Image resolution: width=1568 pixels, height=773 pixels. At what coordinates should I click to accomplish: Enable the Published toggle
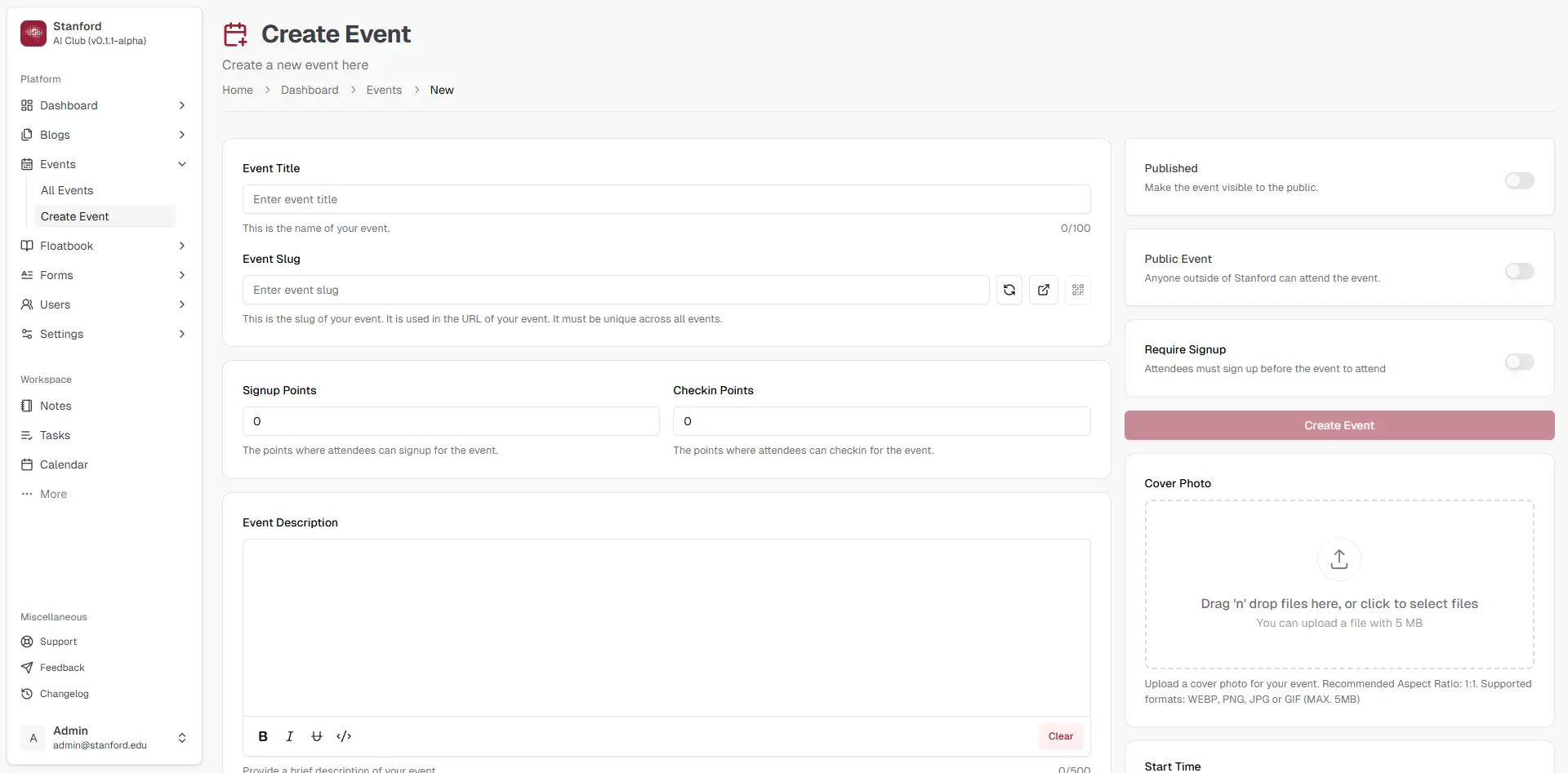point(1519,180)
